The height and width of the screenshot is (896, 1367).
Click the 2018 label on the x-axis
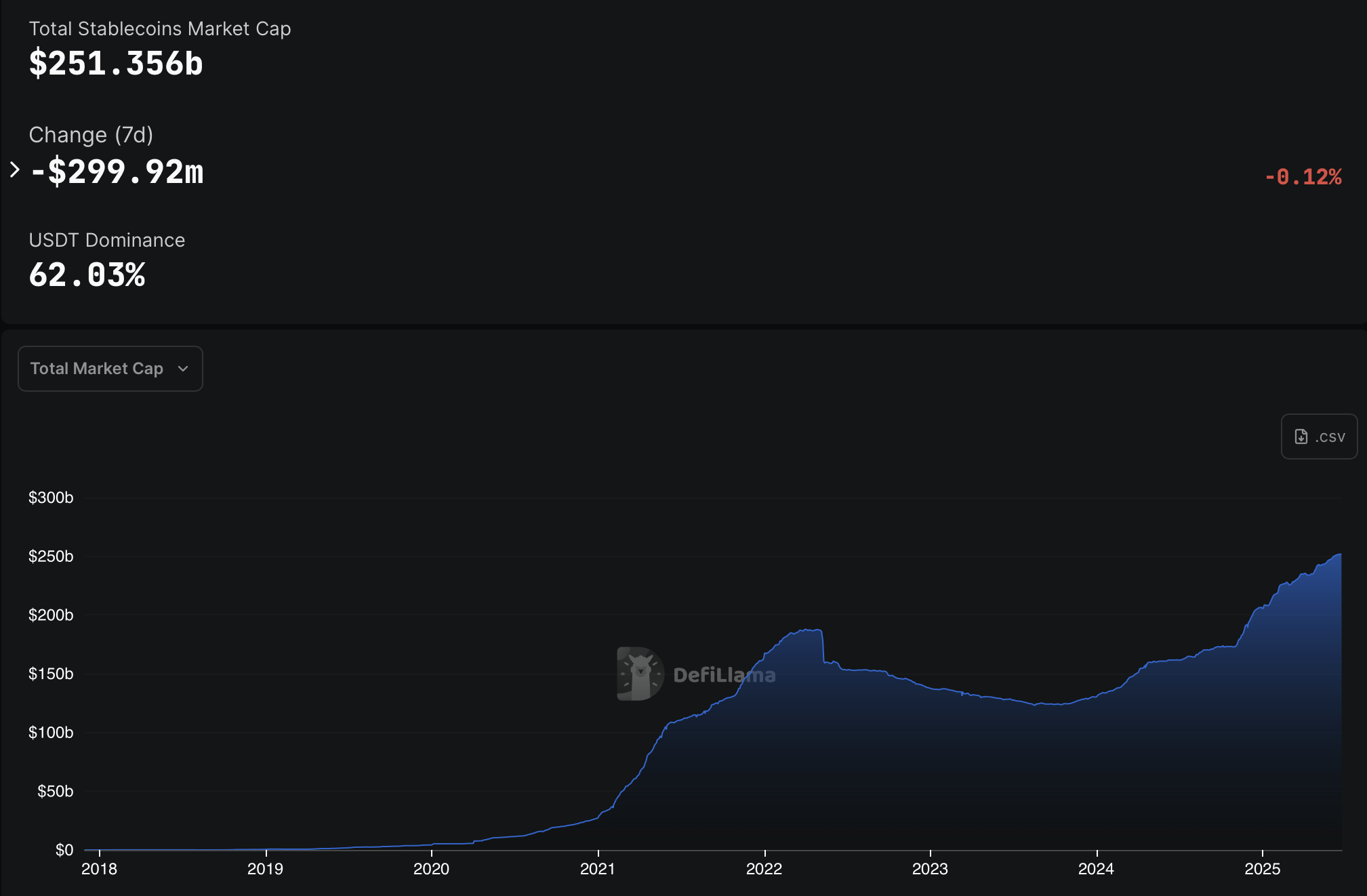coord(99,869)
